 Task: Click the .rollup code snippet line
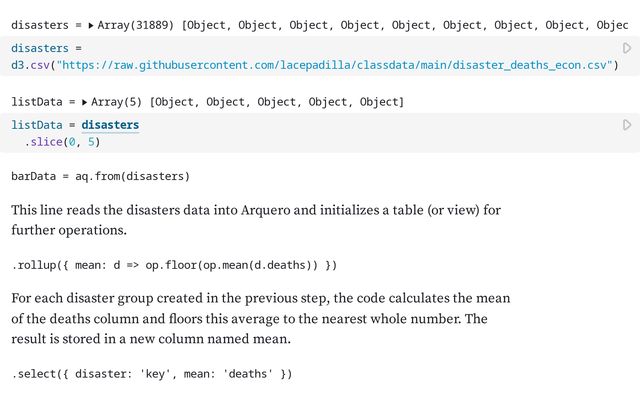(174, 265)
